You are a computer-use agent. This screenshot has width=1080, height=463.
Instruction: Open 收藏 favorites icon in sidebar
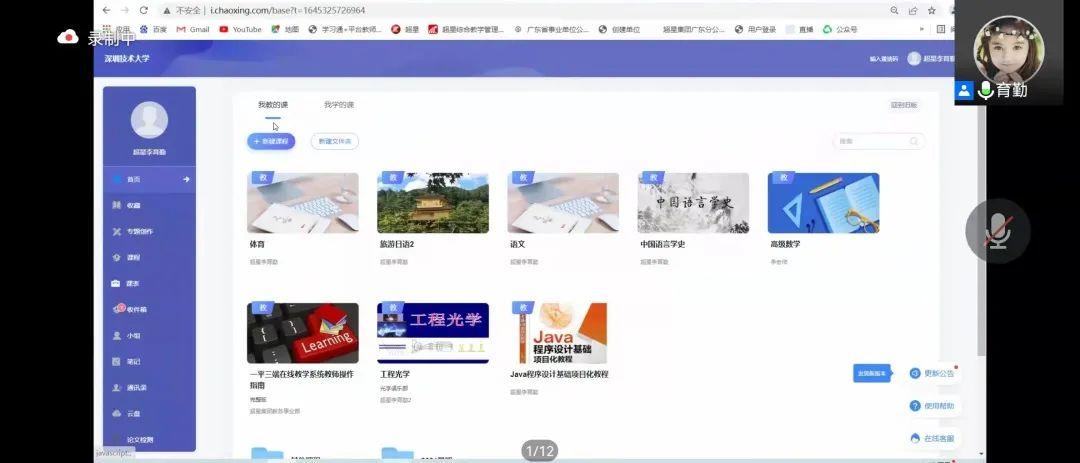(x=117, y=205)
